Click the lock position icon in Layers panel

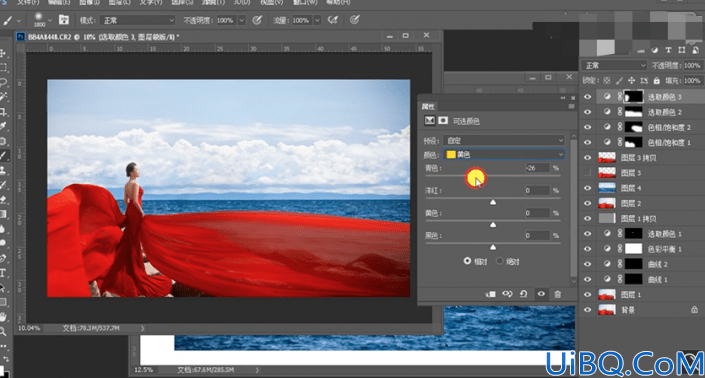click(631, 80)
